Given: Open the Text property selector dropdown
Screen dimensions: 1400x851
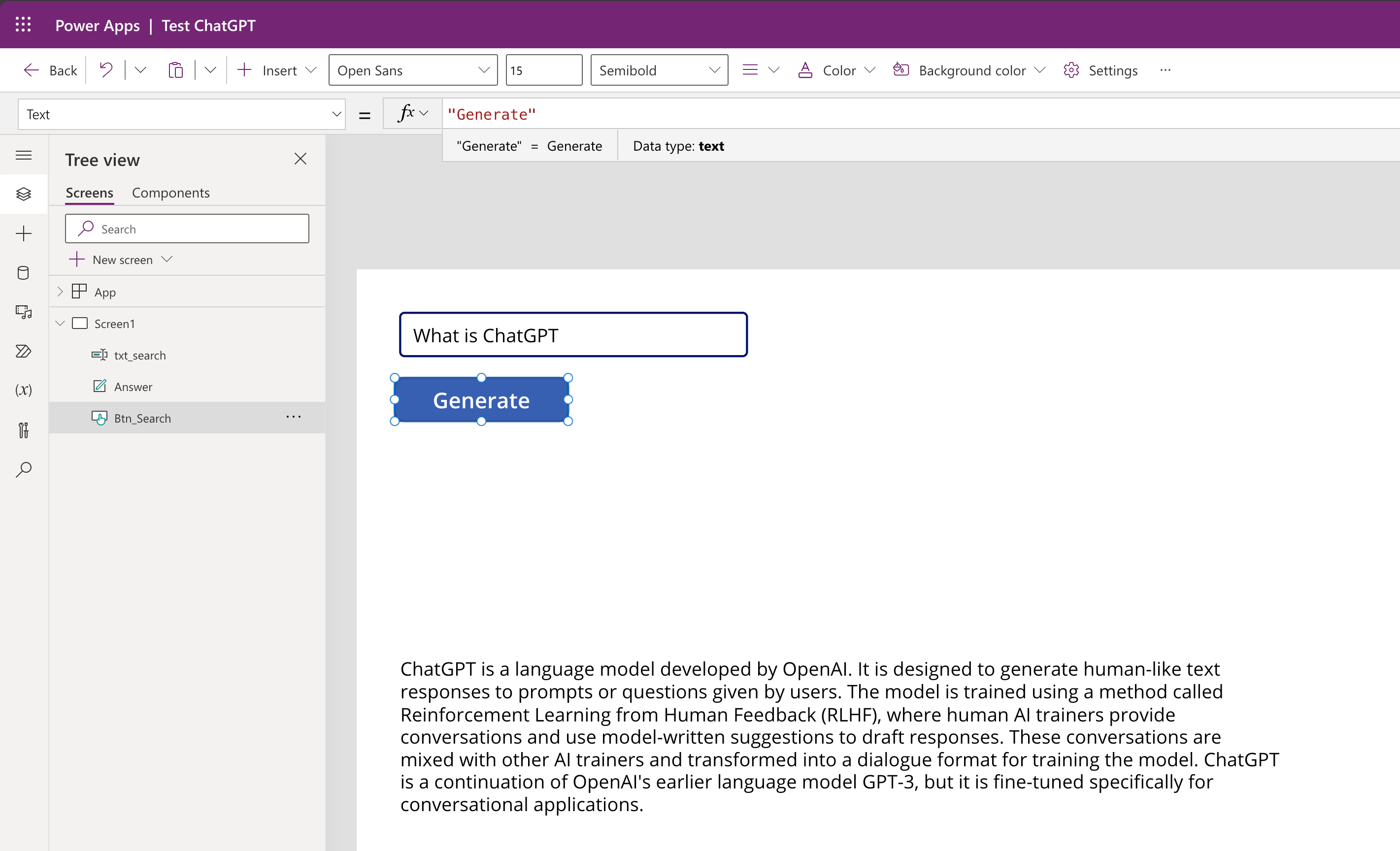Looking at the screenshot, I should point(181,114).
